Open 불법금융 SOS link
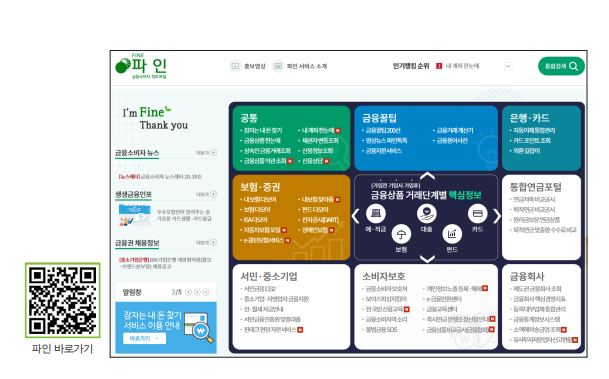This screenshot has height=379, width=609. pos(381,330)
